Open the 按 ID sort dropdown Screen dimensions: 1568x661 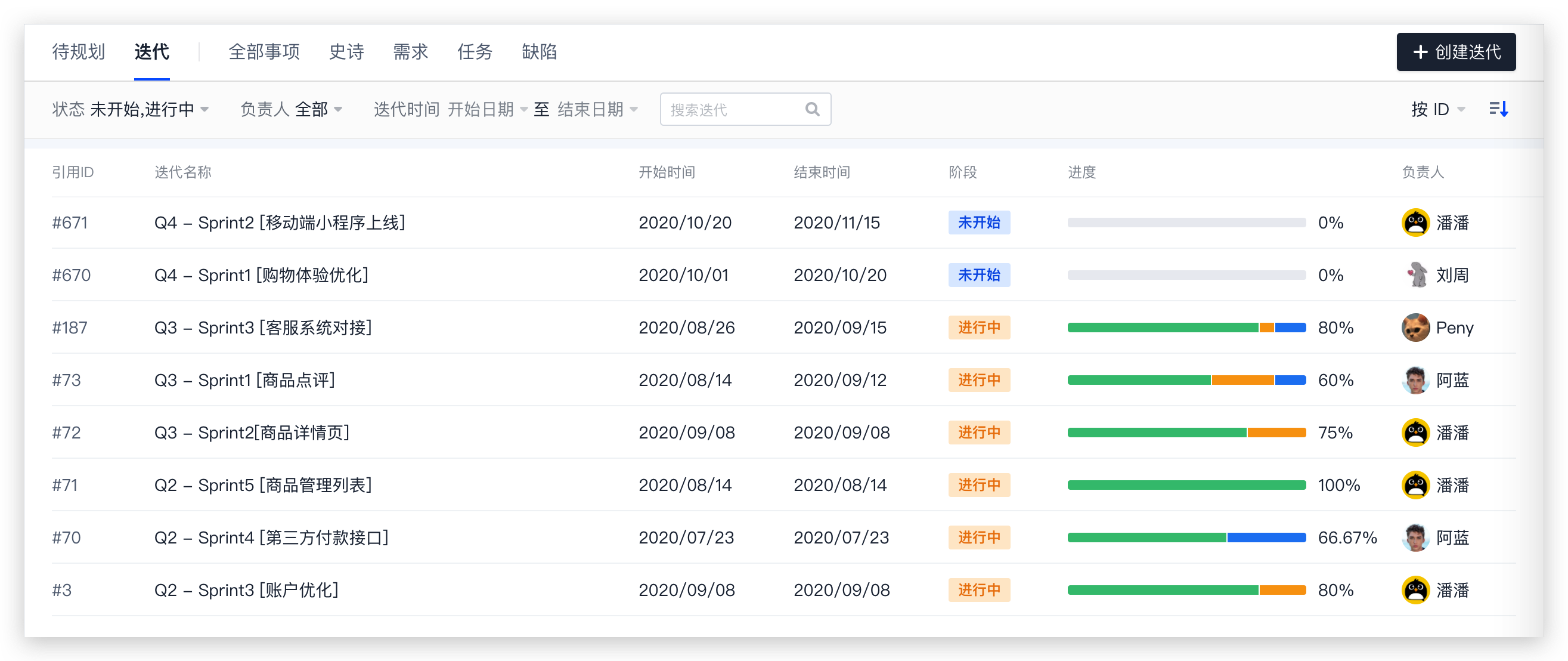point(1438,109)
